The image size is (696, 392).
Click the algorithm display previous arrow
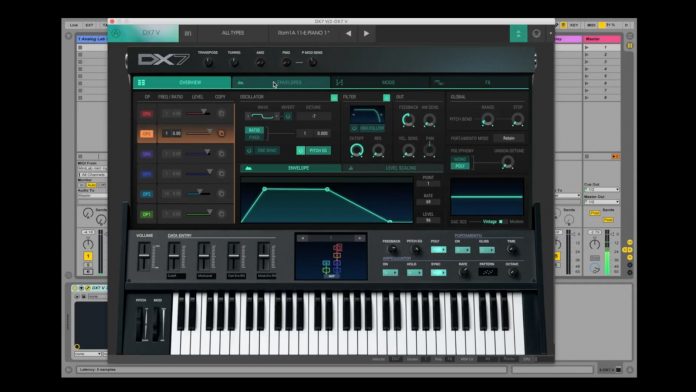303,238
